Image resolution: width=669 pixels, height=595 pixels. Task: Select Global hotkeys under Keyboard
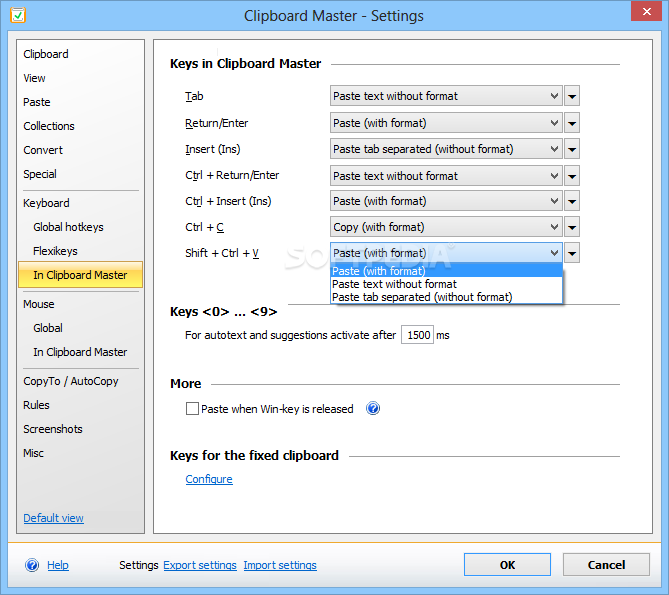pyautogui.click(x=68, y=227)
